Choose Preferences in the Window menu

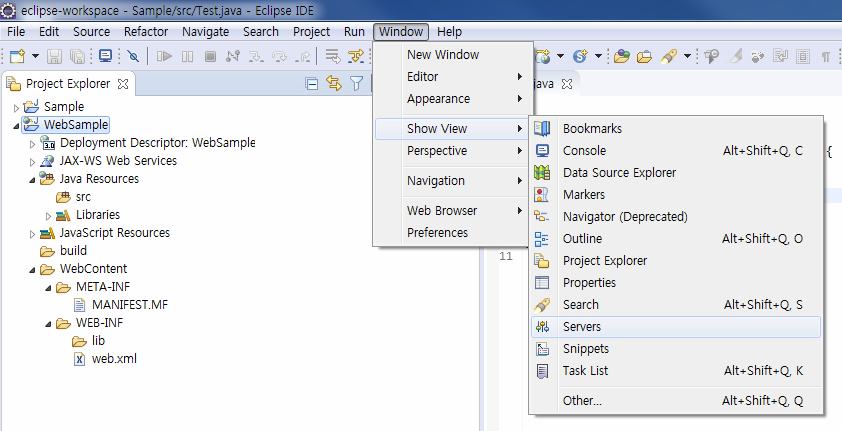(x=452, y=233)
